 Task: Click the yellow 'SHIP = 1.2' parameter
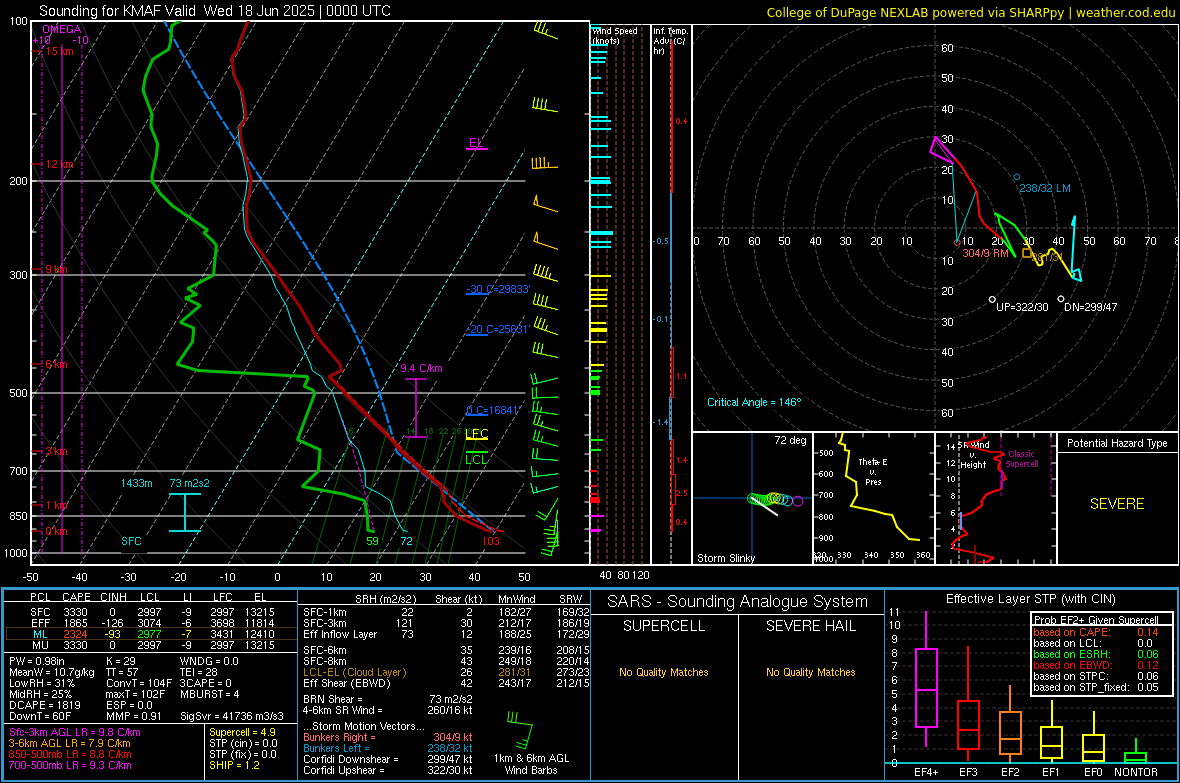[x=234, y=765]
